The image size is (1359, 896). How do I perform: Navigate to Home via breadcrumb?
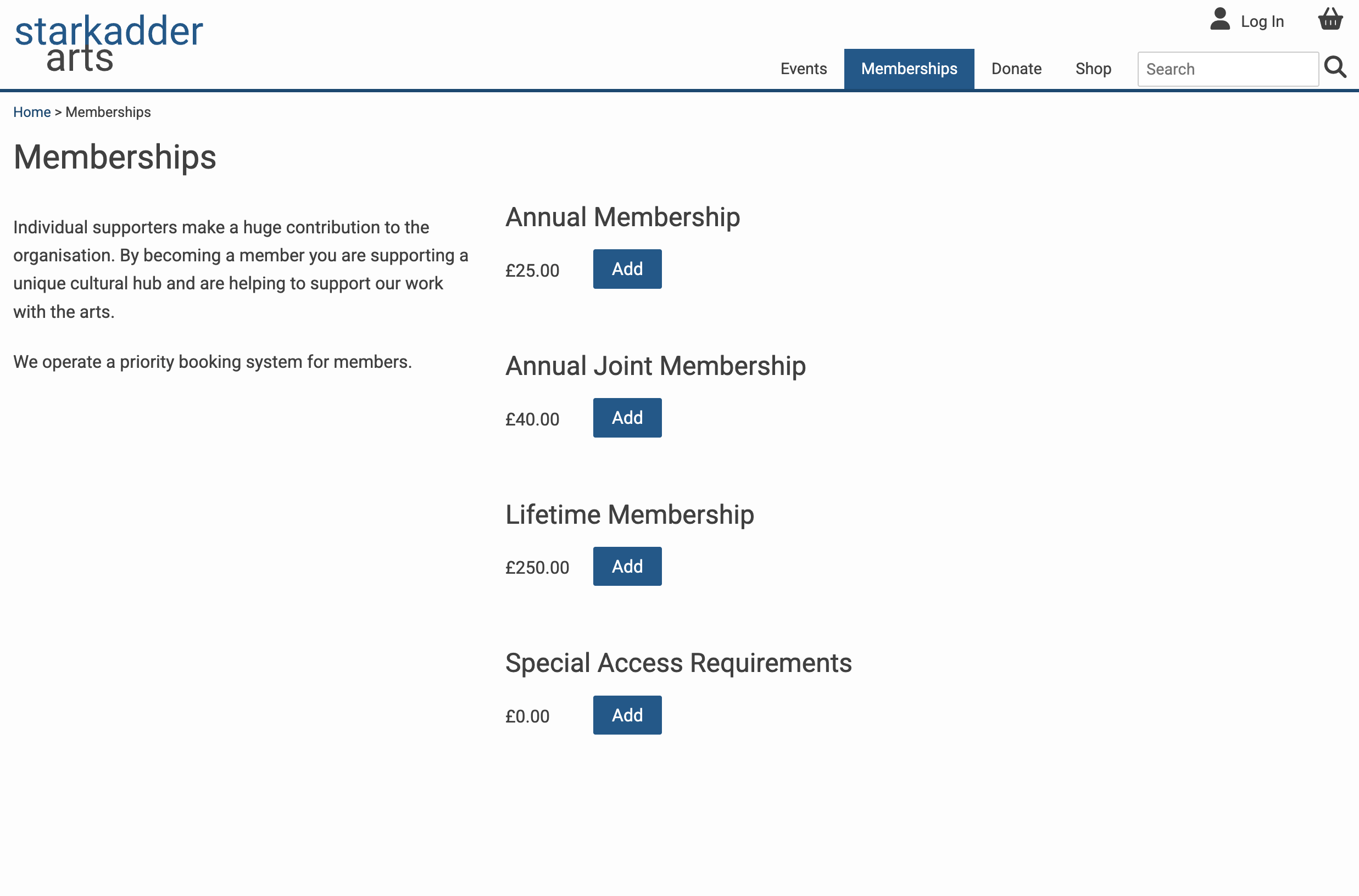[31, 112]
